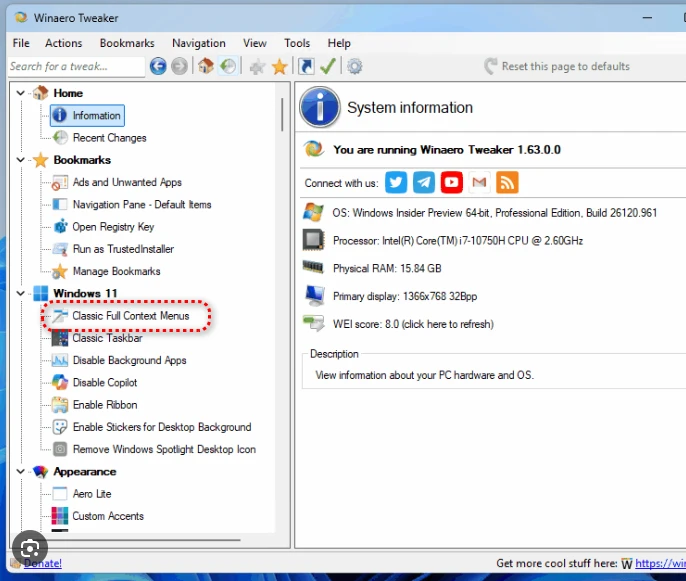Open the RSS feed icon
Viewport: 686px width, 581px height.
[508, 182]
